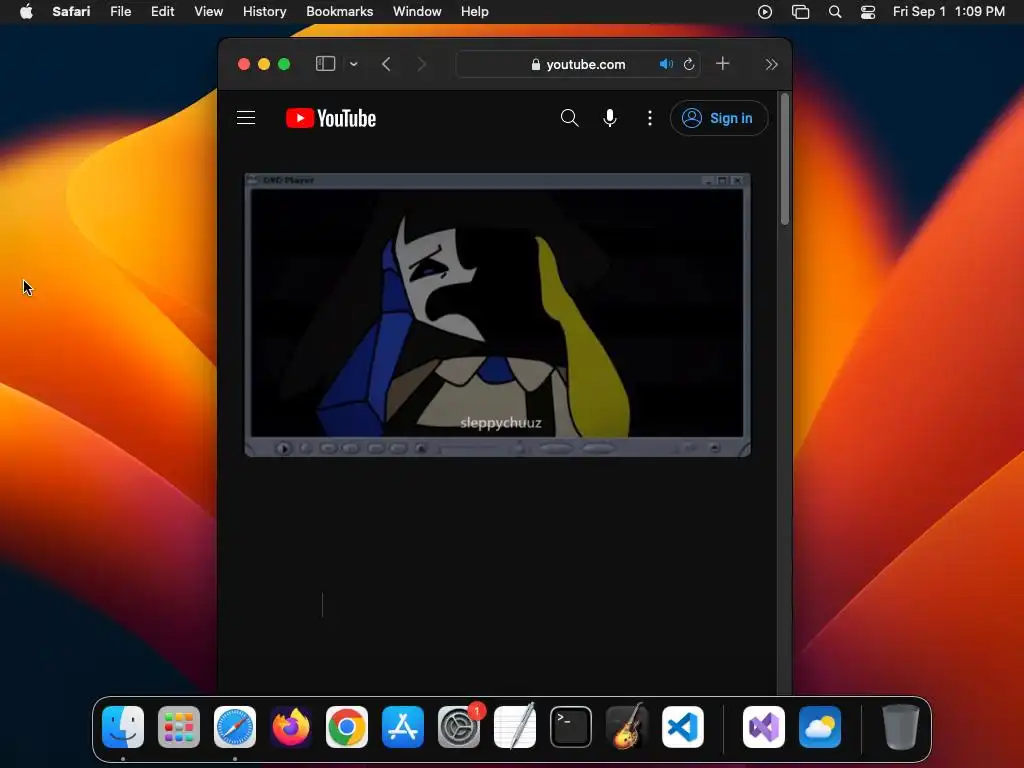Open the Apple menu
Image resolution: width=1024 pixels, height=768 pixels.
(x=26, y=11)
